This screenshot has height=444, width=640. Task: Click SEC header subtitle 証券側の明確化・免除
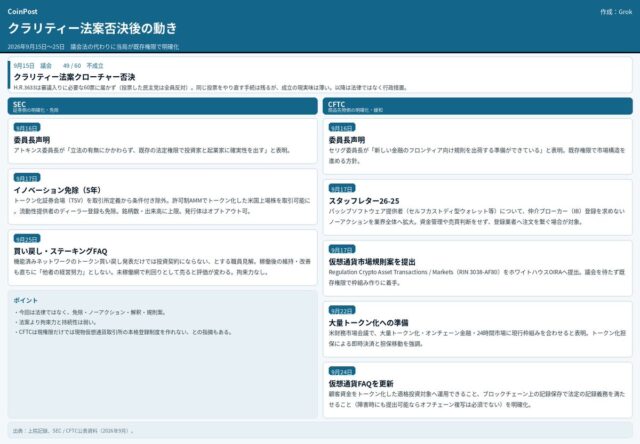tap(36, 110)
